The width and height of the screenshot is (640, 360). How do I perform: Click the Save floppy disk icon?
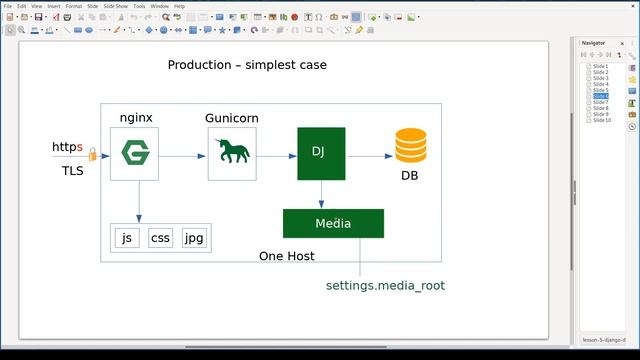[38, 17]
